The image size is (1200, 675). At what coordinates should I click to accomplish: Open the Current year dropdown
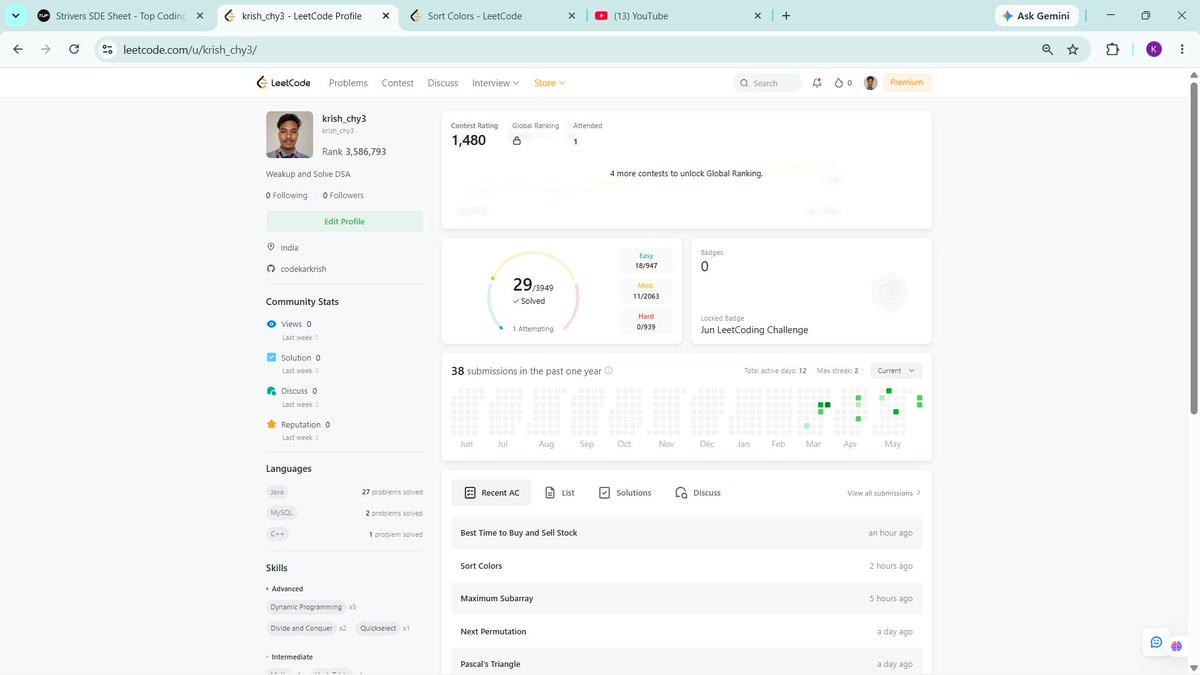pos(896,370)
